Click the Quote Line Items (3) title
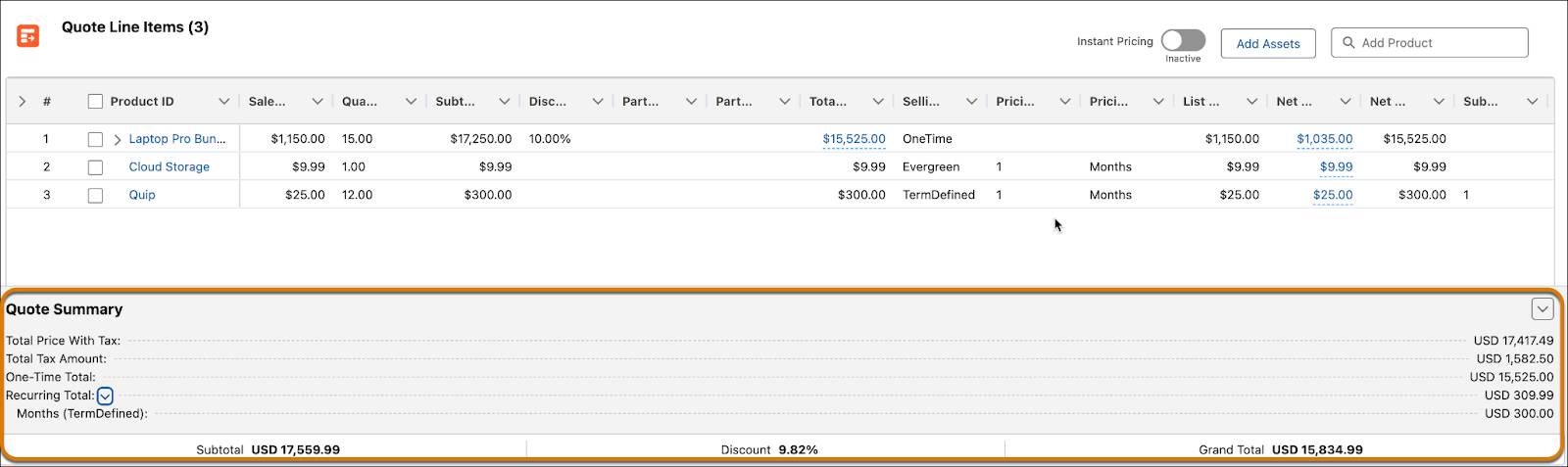This screenshot has height=467, width=1568. [x=135, y=27]
